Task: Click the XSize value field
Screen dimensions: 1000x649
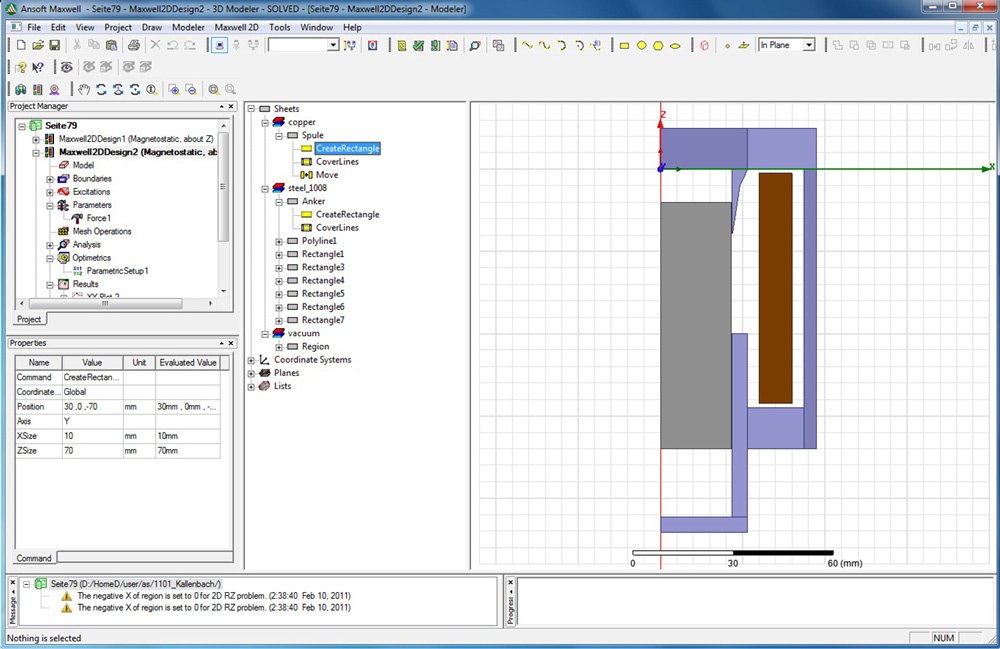Action: tap(91, 437)
